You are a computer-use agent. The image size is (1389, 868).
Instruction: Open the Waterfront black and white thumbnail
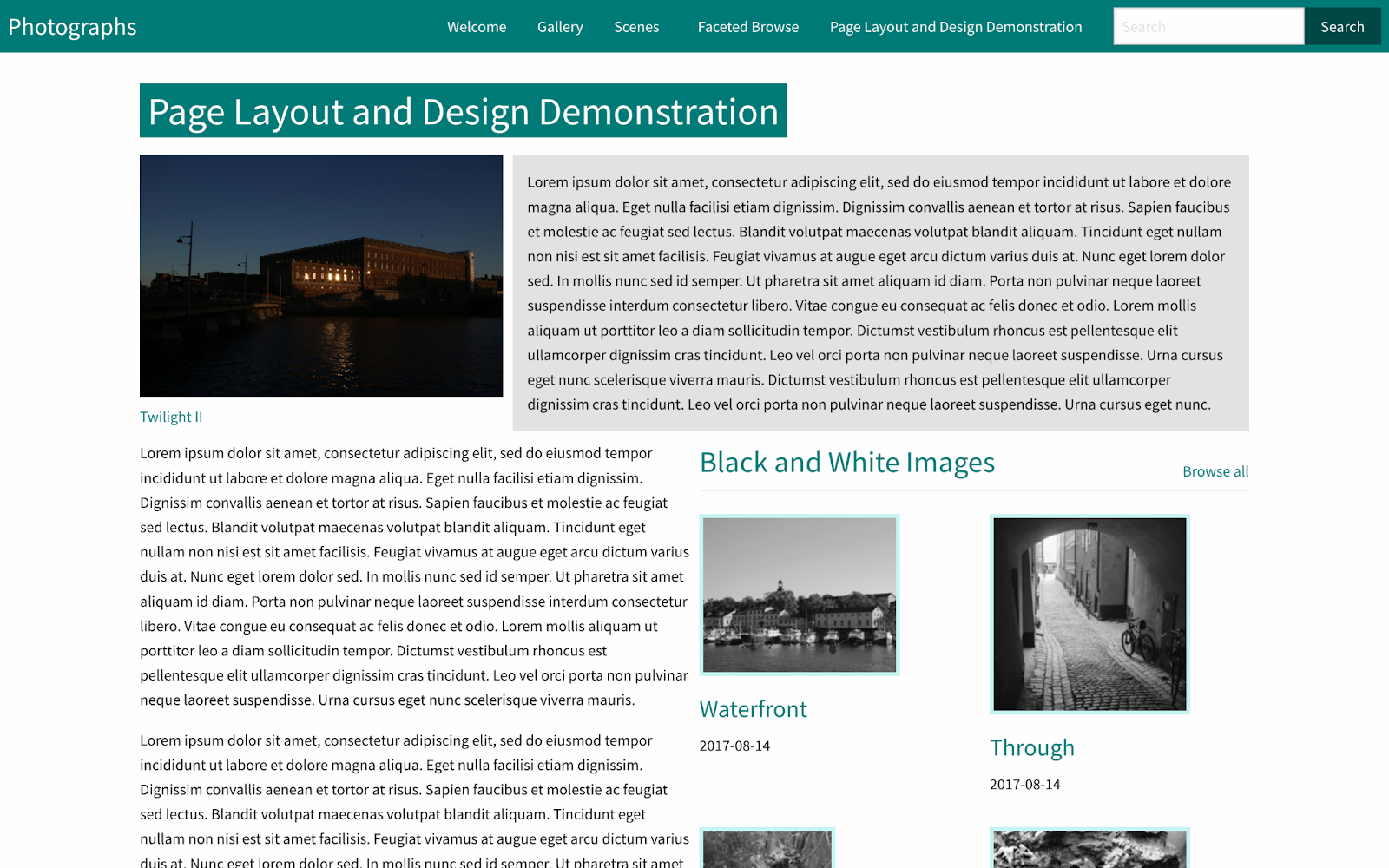pyautogui.click(x=800, y=595)
